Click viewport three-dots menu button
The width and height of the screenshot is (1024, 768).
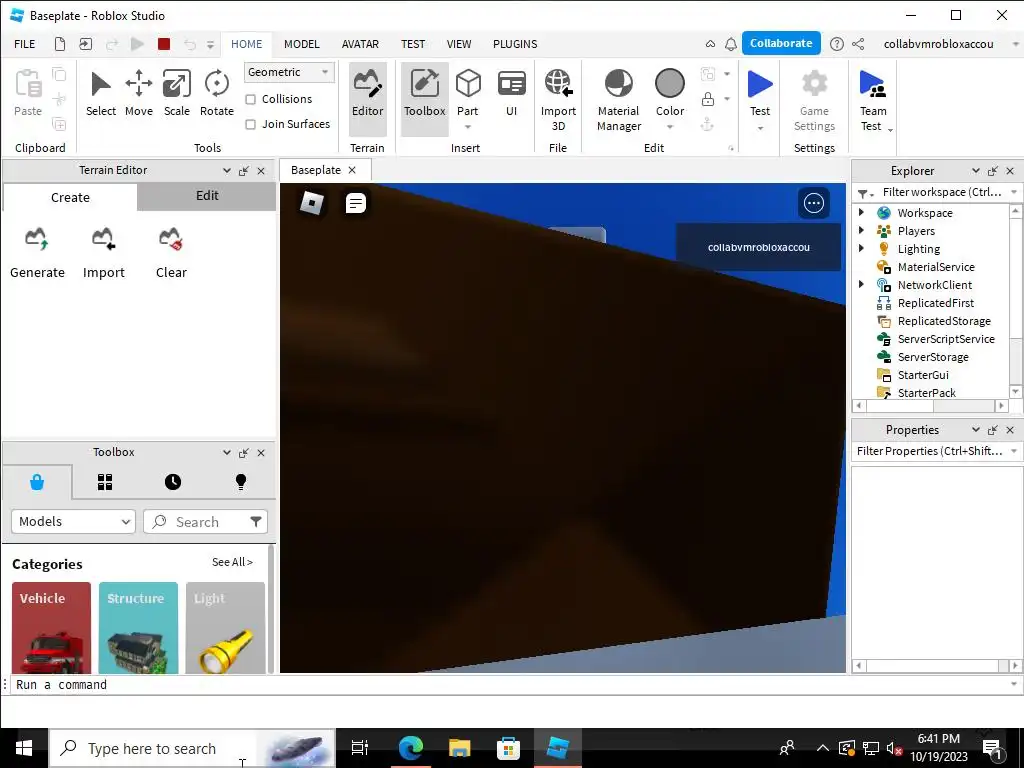click(x=814, y=203)
